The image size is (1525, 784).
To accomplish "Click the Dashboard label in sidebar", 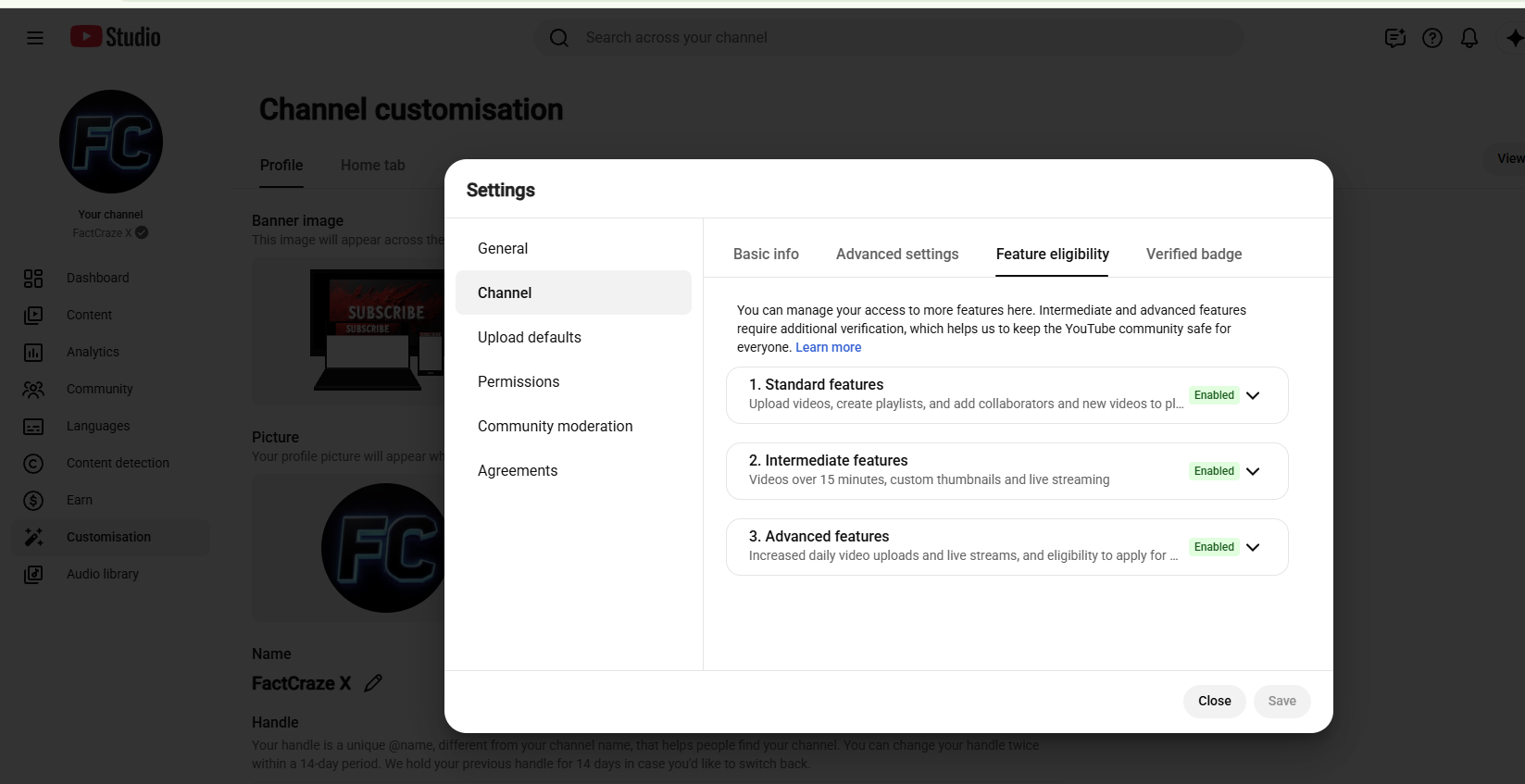I will pyautogui.click(x=97, y=278).
